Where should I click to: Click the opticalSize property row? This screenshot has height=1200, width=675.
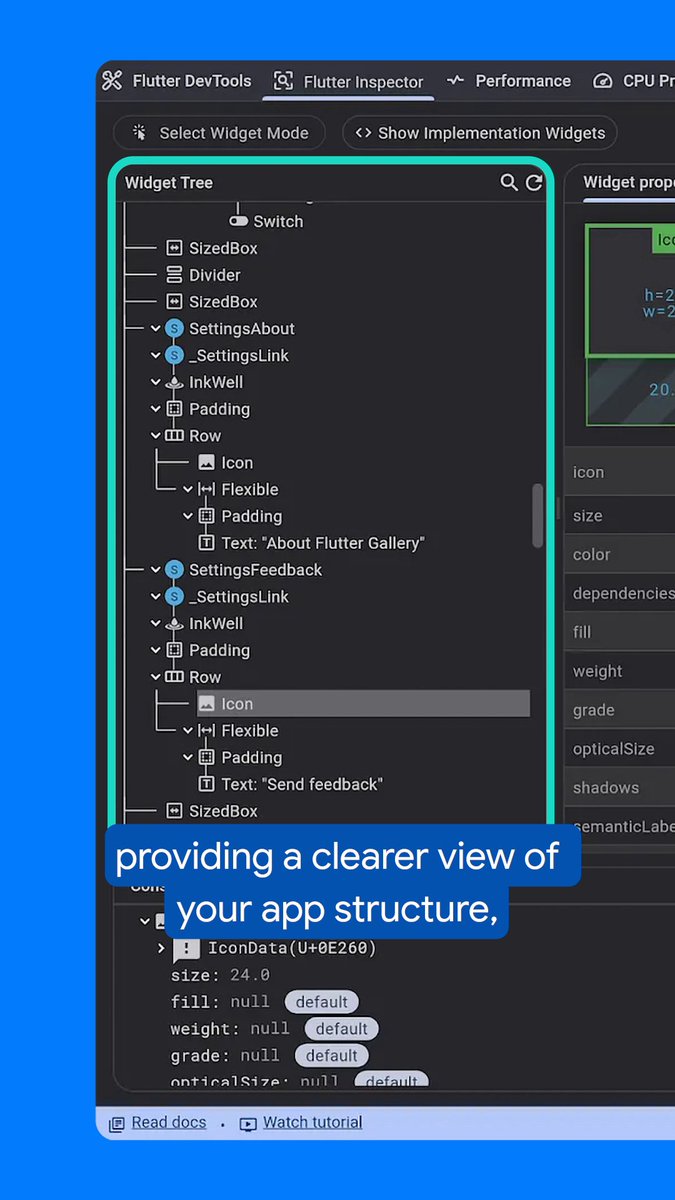619,749
